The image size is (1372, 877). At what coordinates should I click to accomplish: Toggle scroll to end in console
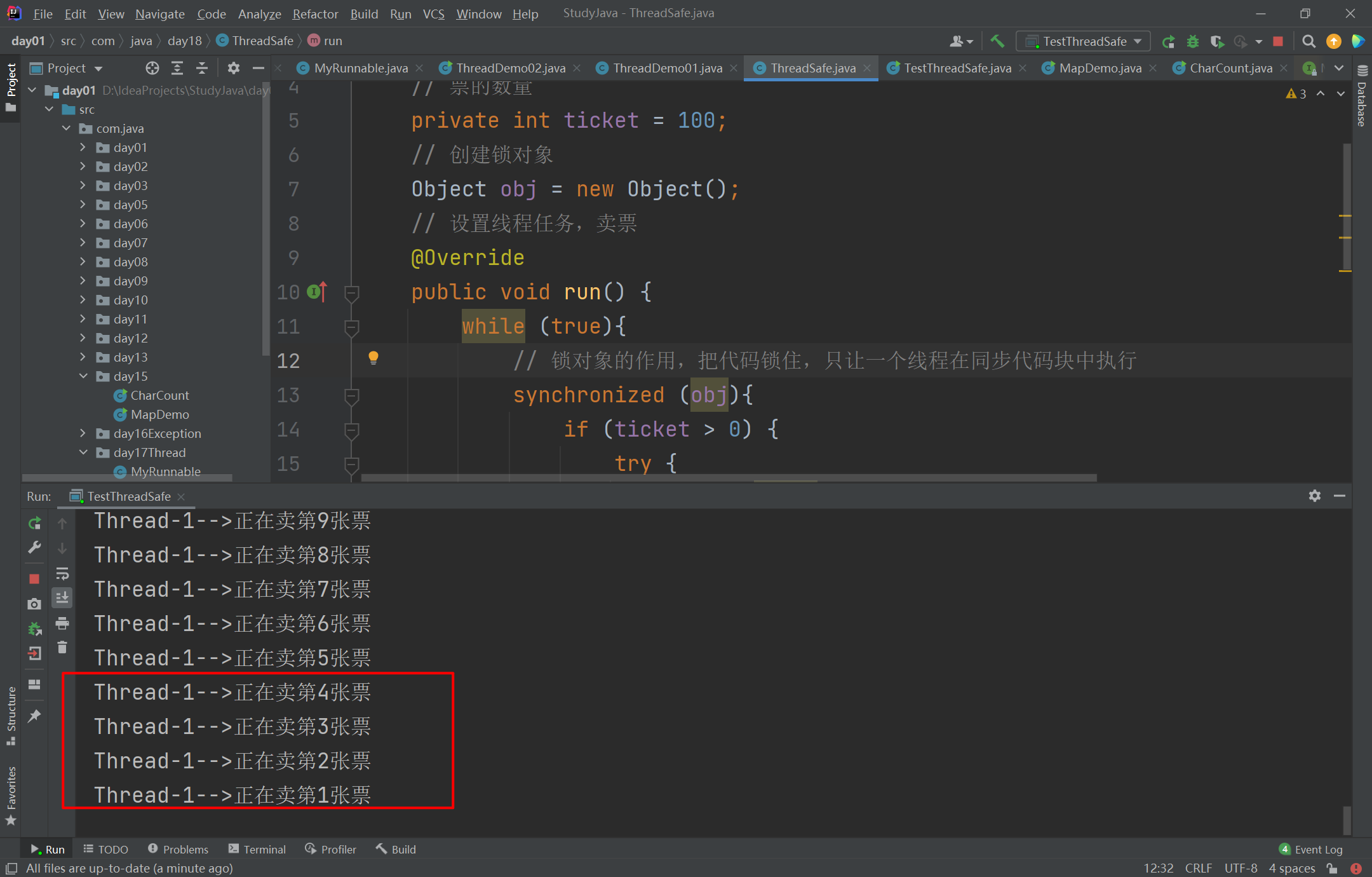point(62,598)
